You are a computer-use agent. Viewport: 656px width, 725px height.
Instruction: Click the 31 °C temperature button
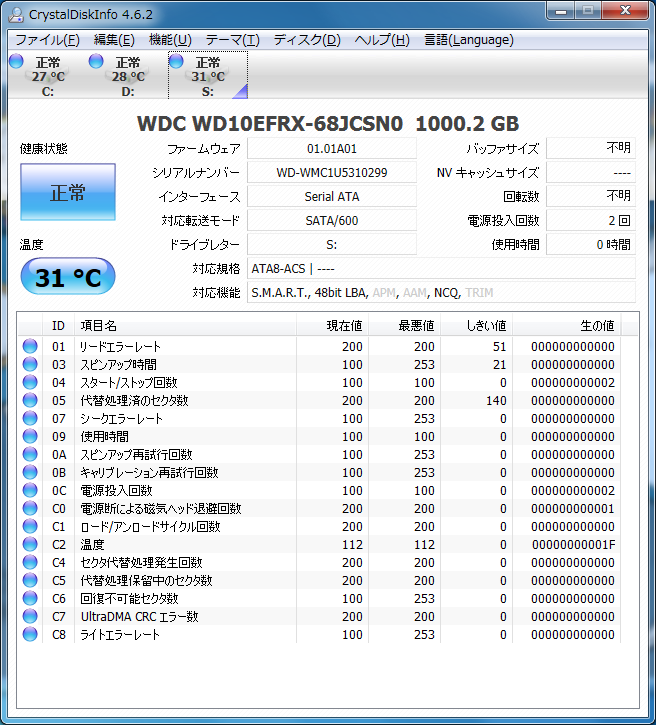(68, 278)
